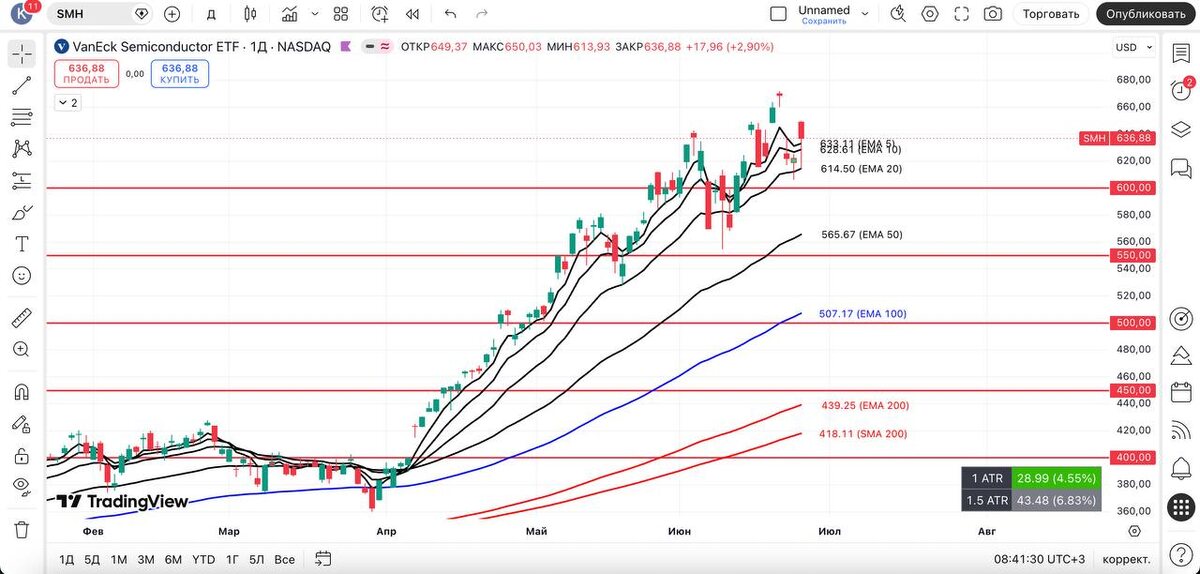Open the ideas stream target icon
The height and width of the screenshot is (574, 1200).
[1182, 320]
